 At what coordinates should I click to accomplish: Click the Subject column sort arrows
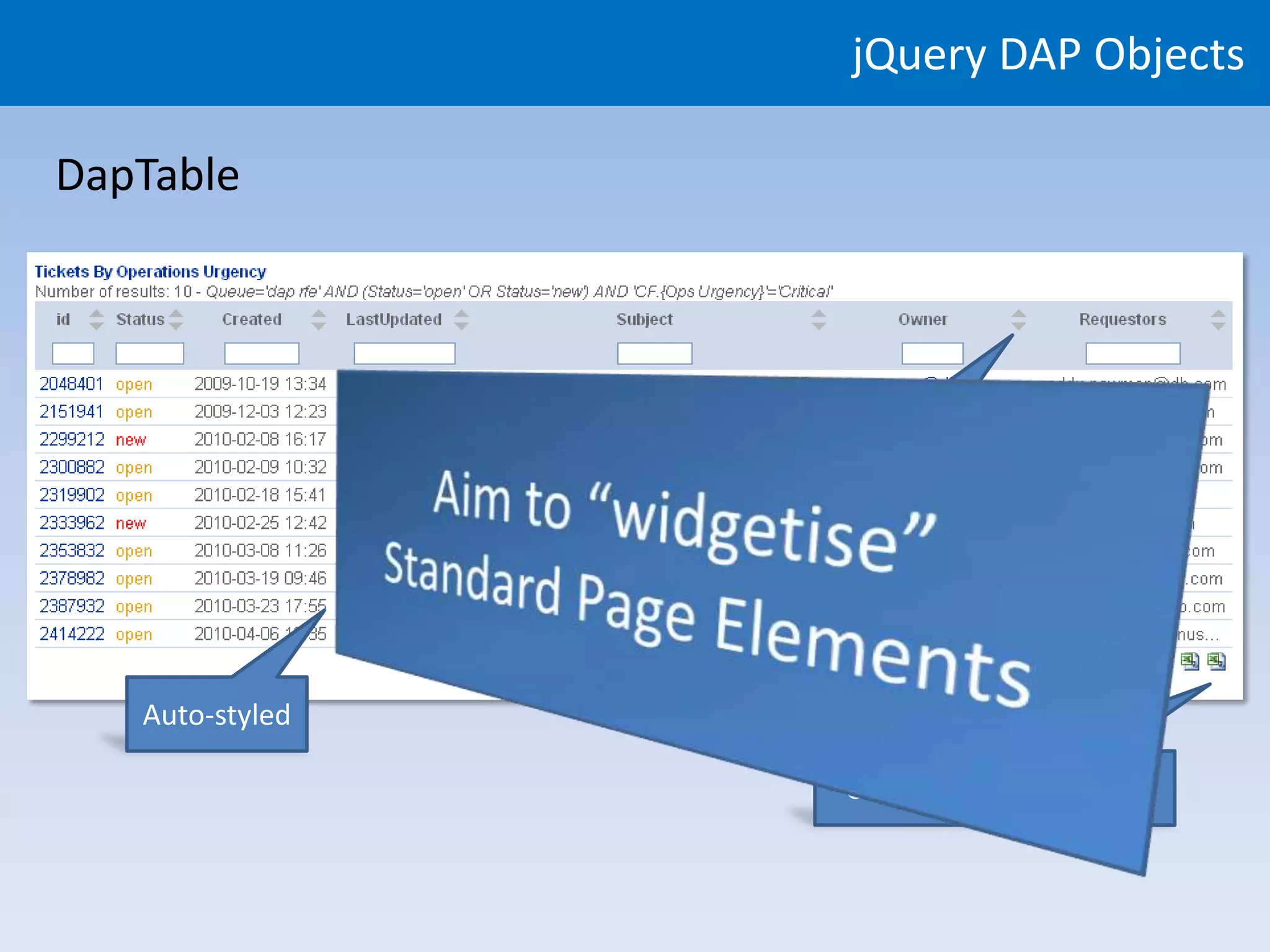pyautogui.click(x=819, y=319)
